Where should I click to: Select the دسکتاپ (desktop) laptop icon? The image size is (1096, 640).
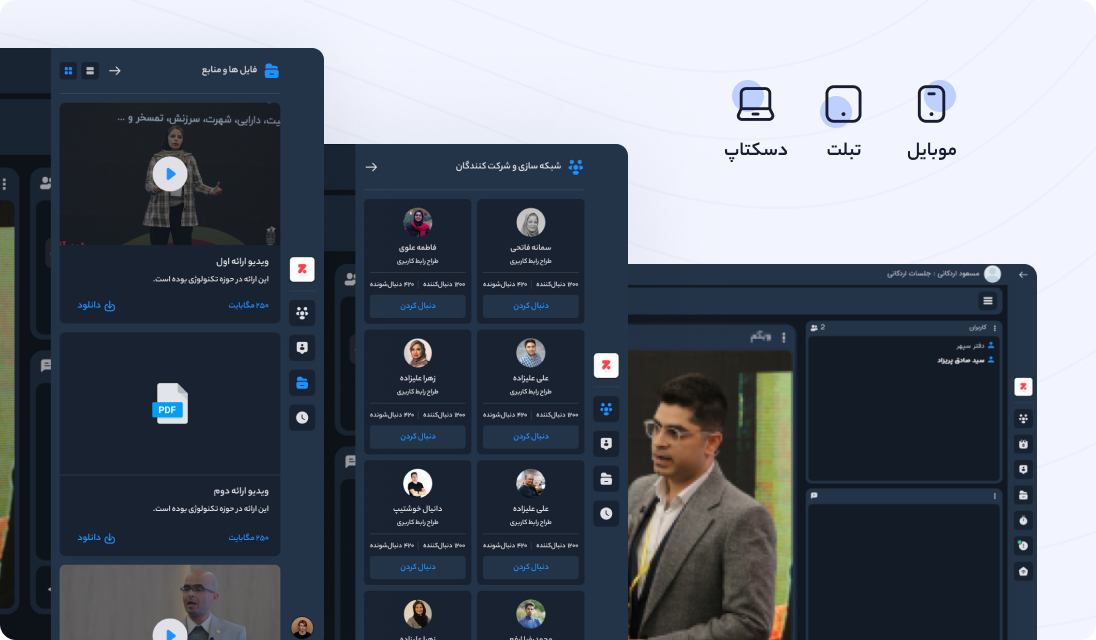[755, 104]
